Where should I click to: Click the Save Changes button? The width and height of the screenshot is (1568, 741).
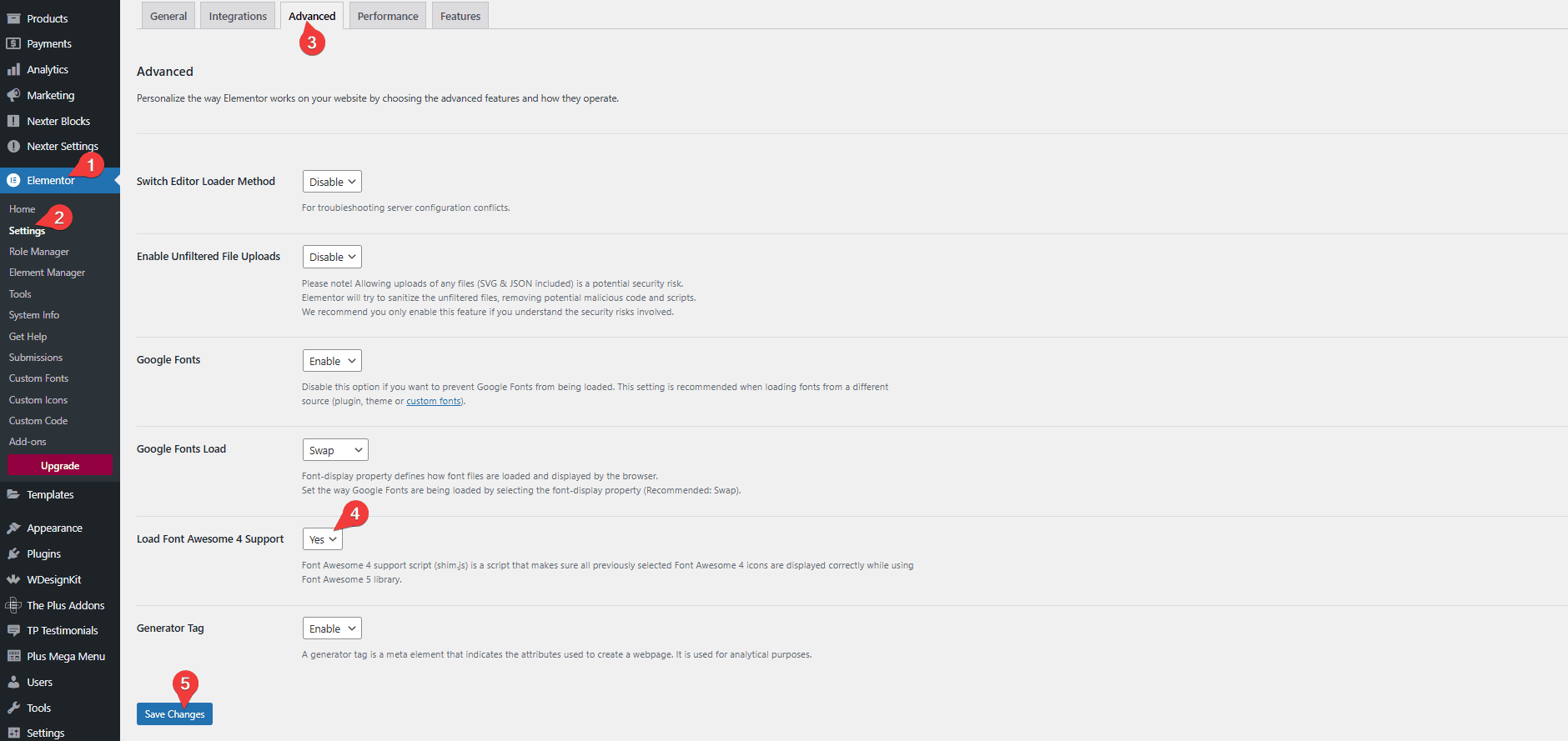point(174,714)
